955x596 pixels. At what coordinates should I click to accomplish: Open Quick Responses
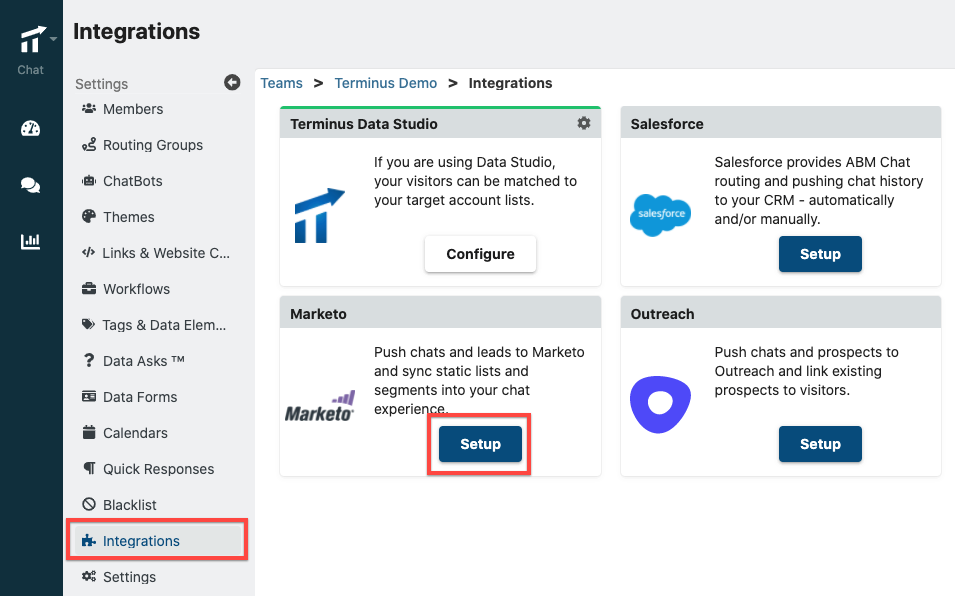point(157,468)
